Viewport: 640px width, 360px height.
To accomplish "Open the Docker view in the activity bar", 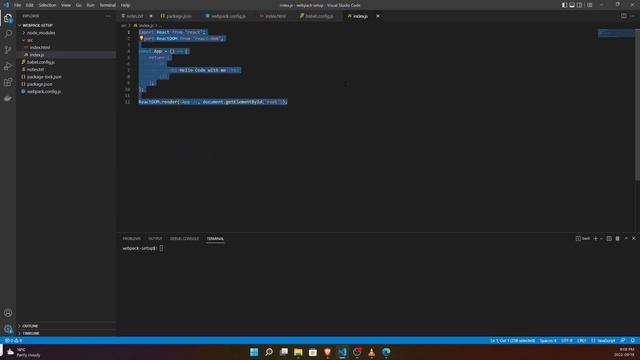I will pyautogui.click(x=8, y=98).
